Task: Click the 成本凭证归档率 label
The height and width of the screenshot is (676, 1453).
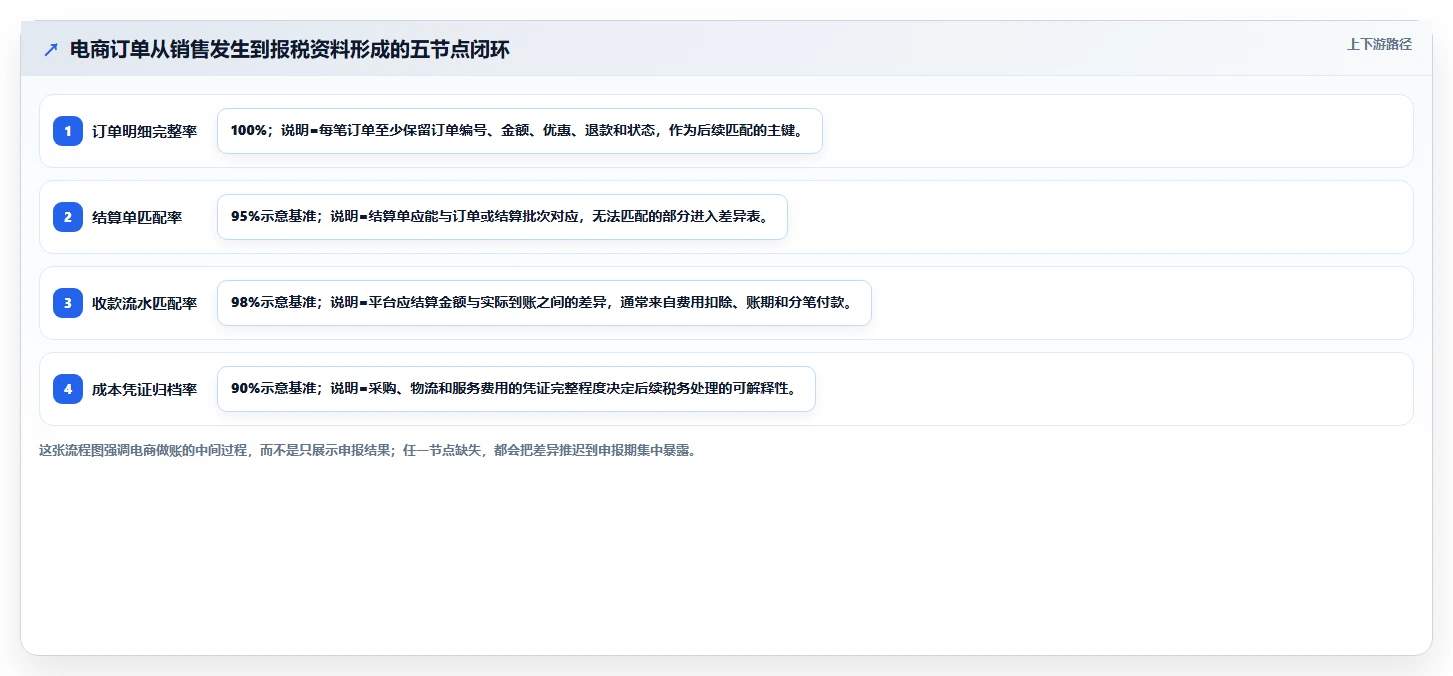Action: pyautogui.click(x=144, y=389)
